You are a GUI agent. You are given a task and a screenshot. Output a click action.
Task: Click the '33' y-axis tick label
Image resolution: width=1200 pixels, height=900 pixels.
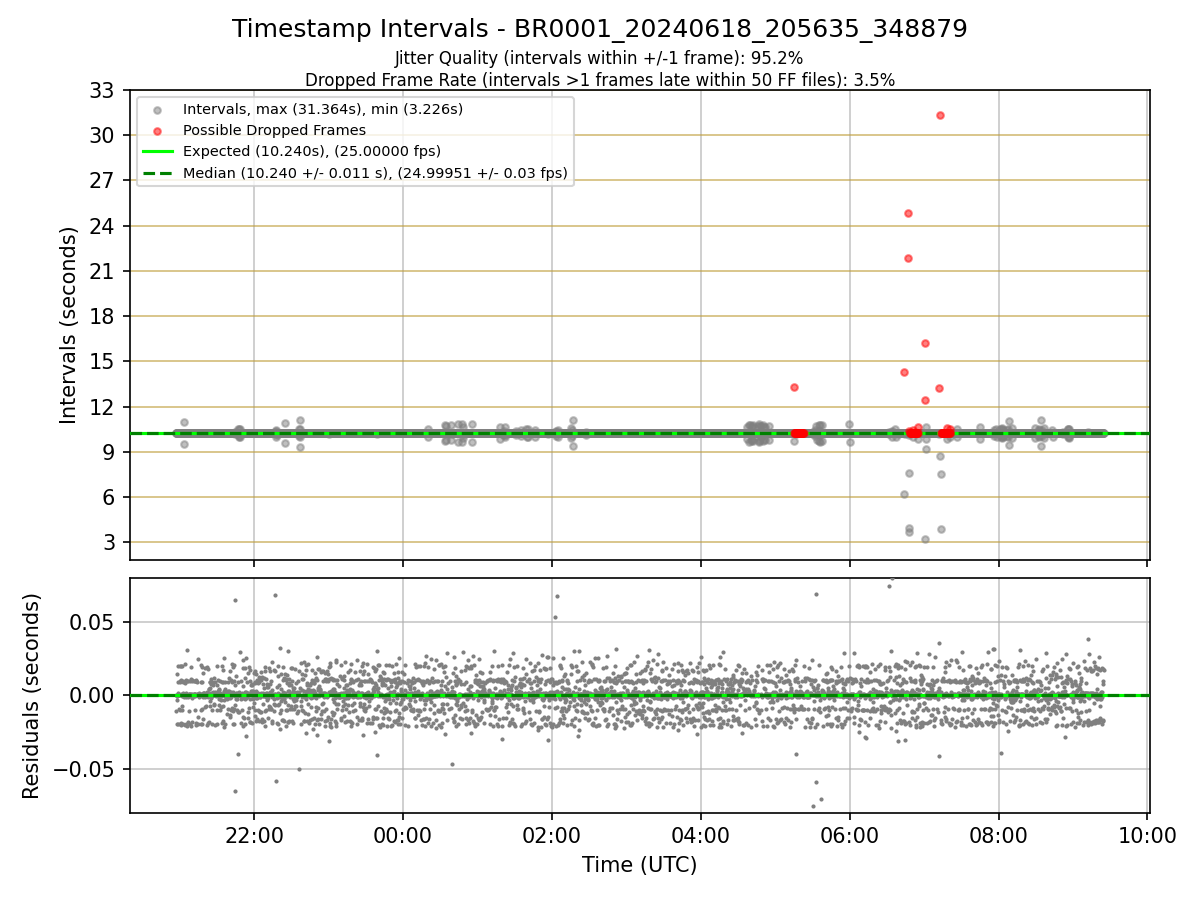pos(104,90)
